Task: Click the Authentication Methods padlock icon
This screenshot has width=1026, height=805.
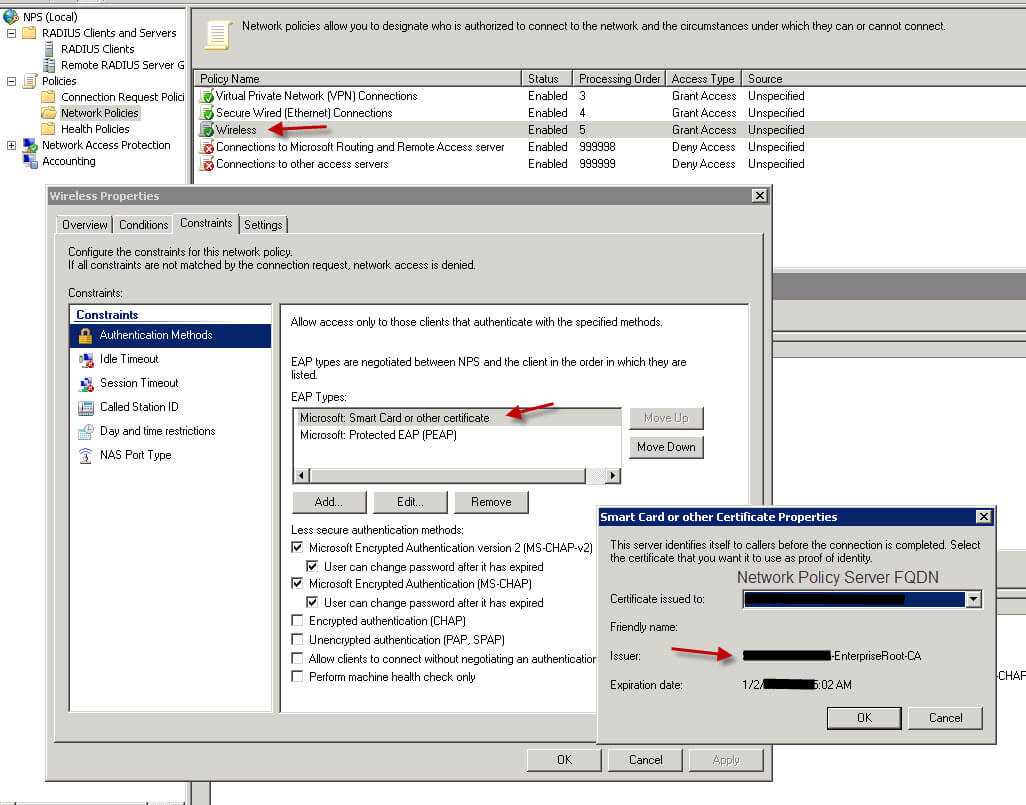Action: point(85,336)
